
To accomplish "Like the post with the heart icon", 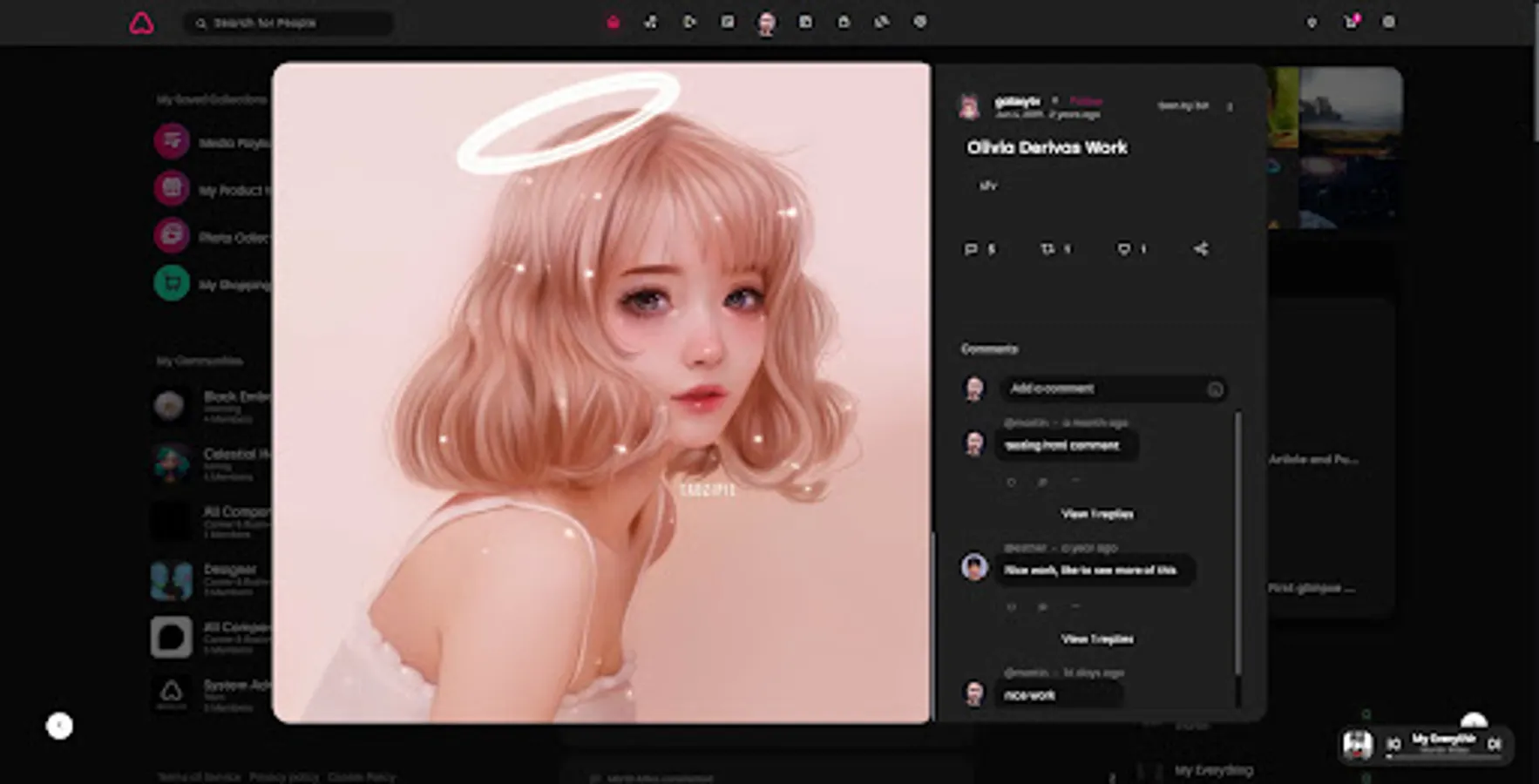I will click(x=1124, y=249).
